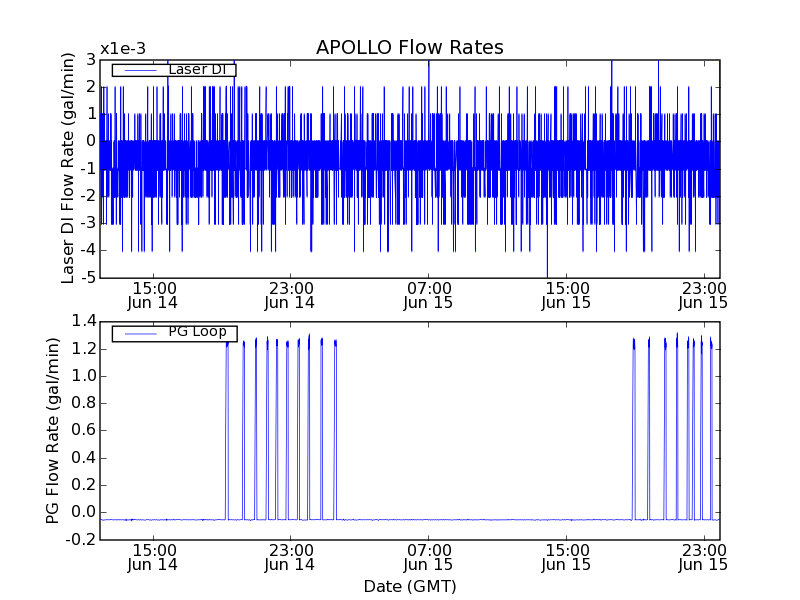Click the "Date (GMT)" x-axis label
The image size is (800, 600).
(409, 586)
